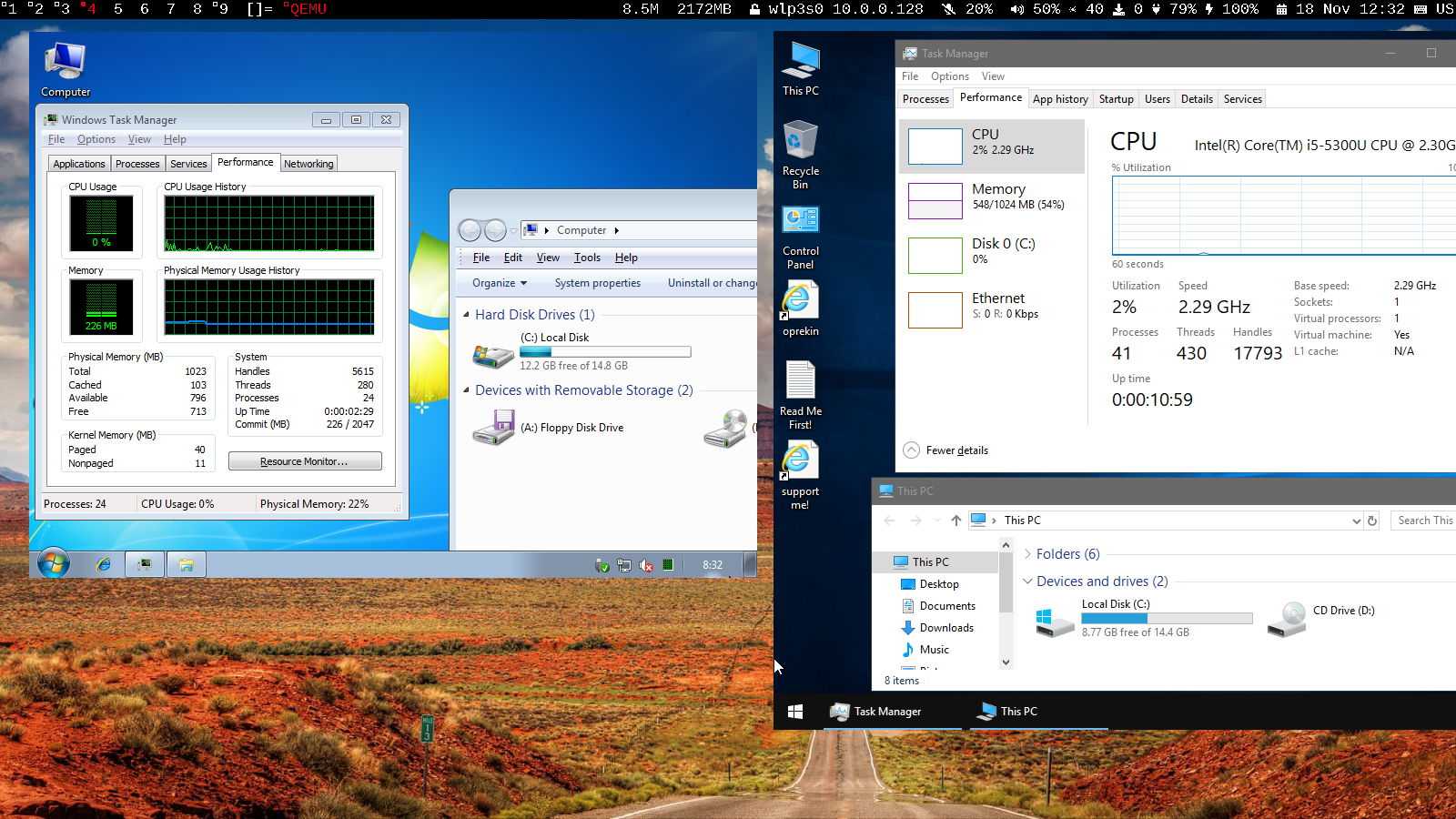Open the Organize dropdown in Explorer

[x=496, y=283]
